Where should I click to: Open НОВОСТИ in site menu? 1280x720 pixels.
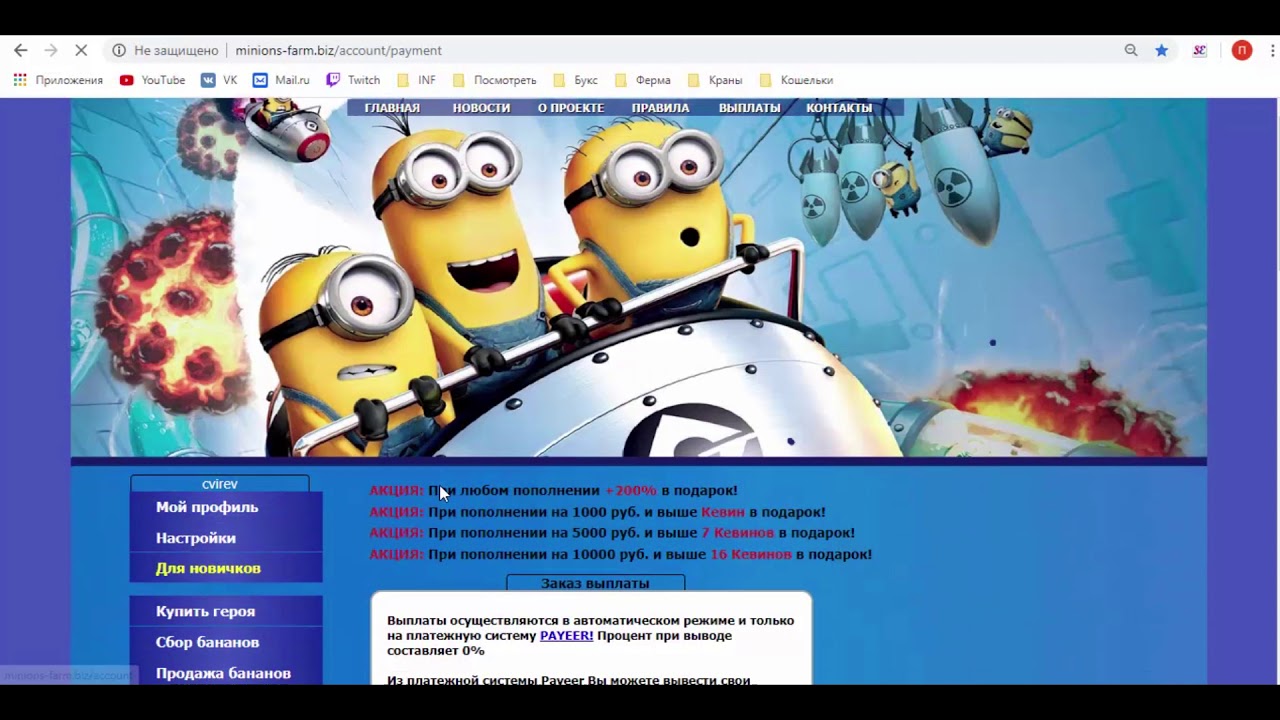click(x=481, y=108)
